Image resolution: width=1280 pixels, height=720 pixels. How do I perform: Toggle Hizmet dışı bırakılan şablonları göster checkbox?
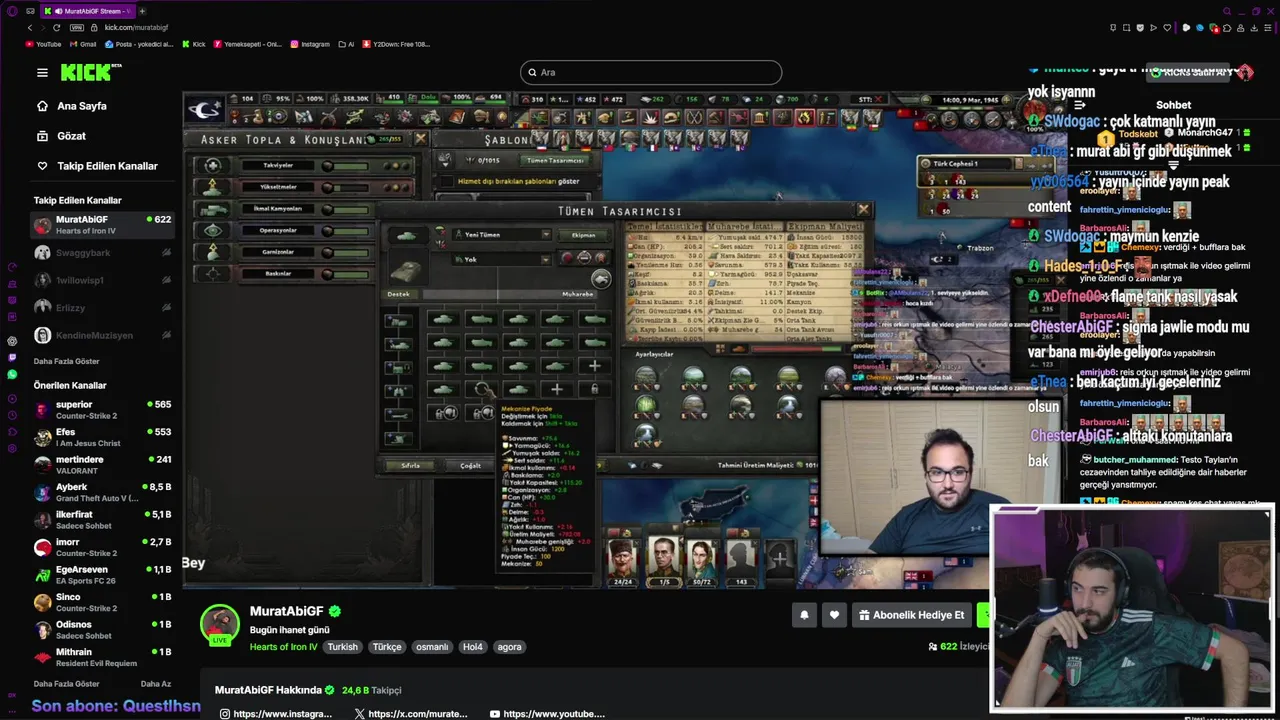pyautogui.click(x=448, y=181)
